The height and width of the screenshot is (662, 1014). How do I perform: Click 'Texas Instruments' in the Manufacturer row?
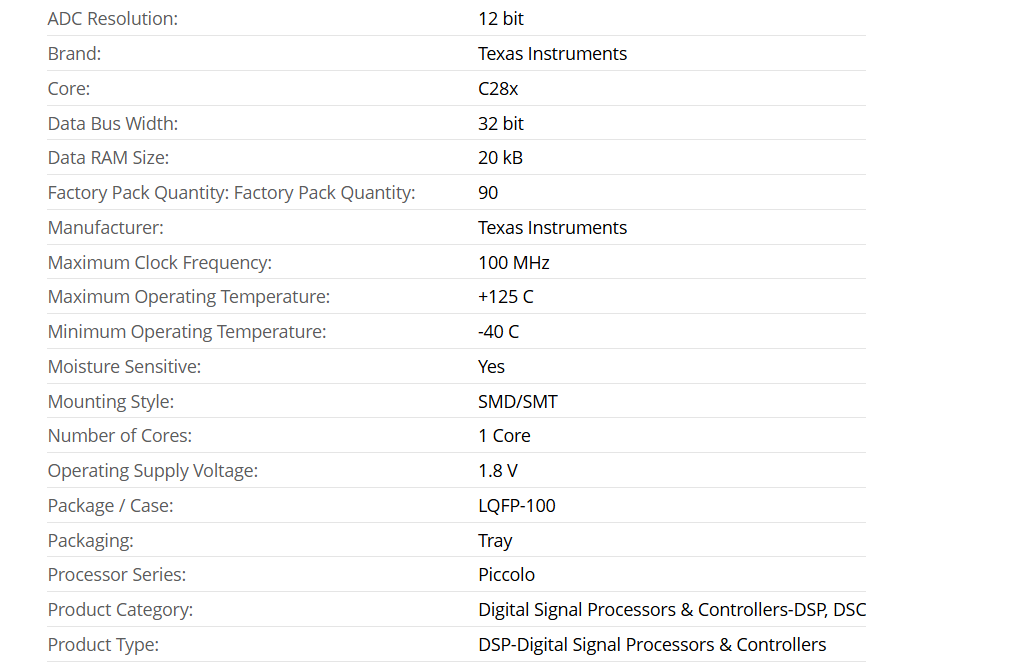point(552,228)
